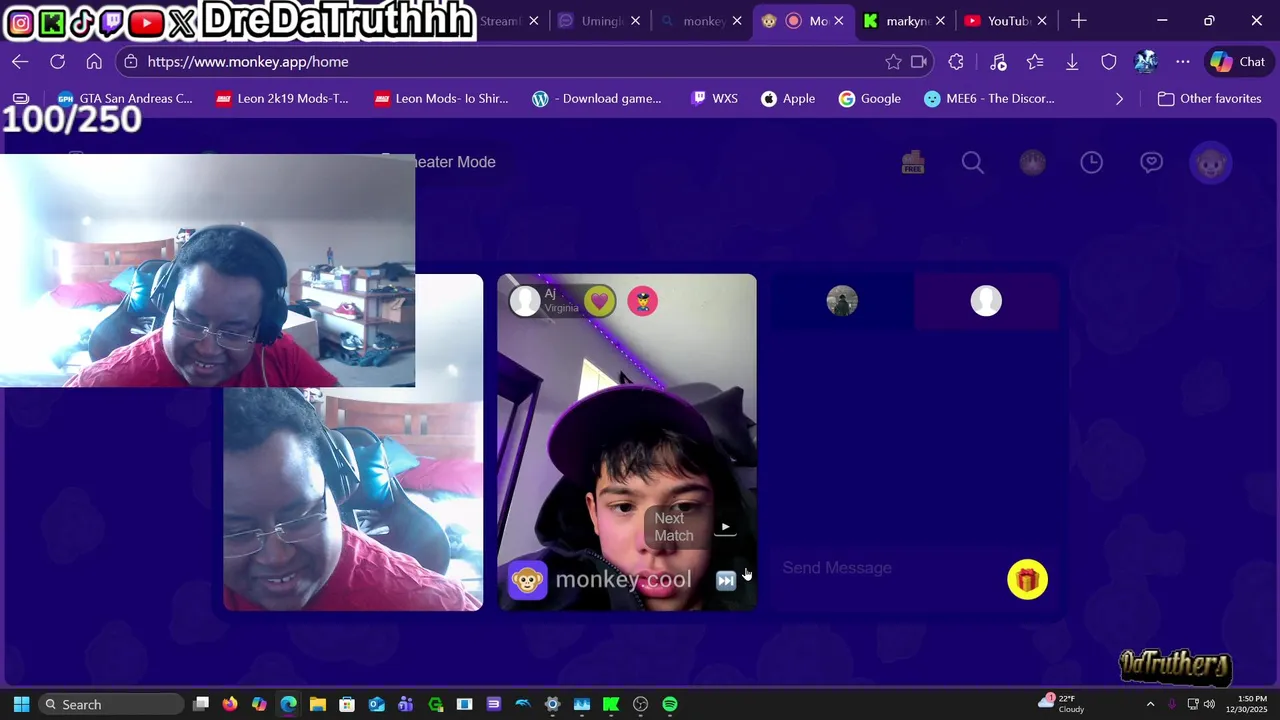Open the Download game WordPress bookmark
Image resolution: width=1280 pixels, height=720 pixels.
tap(597, 99)
